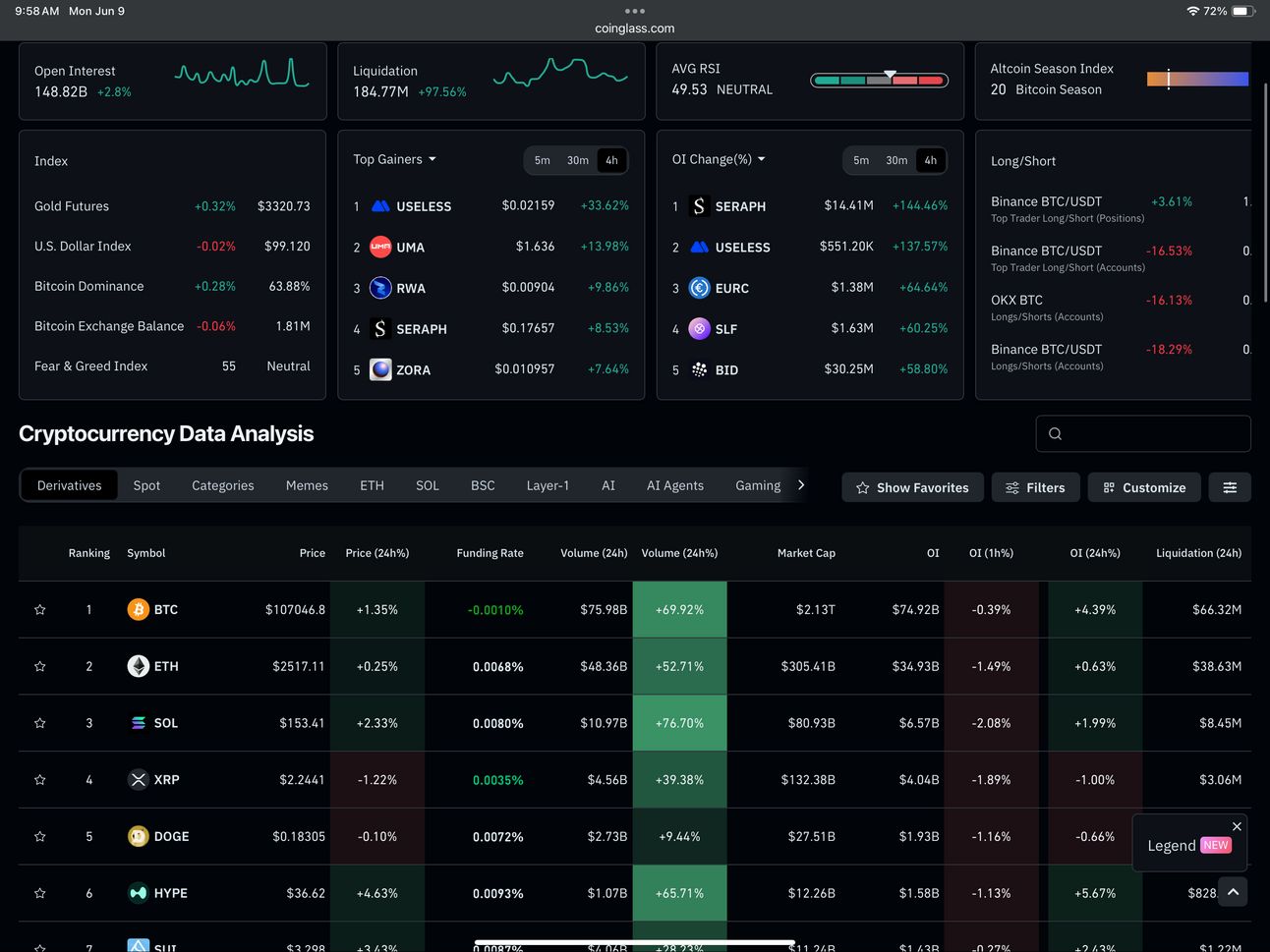Image resolution: width=1270 pixels, height=952 pixels.
Task: Select 4h timeframe in OI Change
Action: tap(931, 160)
